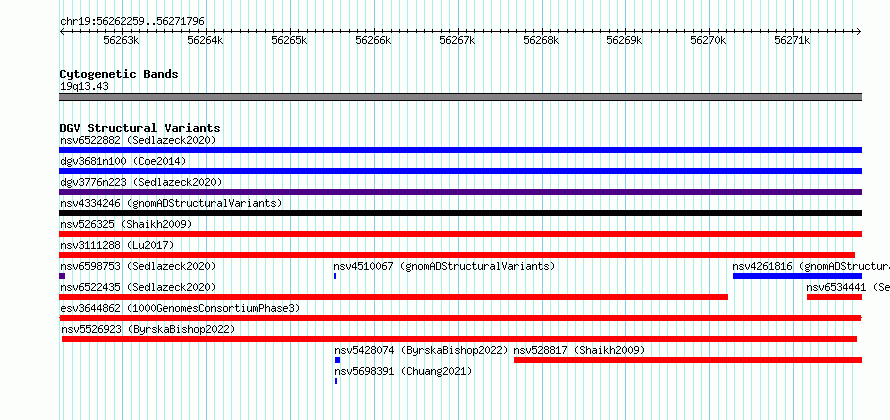Image resolution: width=890 pixels, height=420 pixels.
Task: Click the 56266k ruler tick label
Action: coord(373,40)
